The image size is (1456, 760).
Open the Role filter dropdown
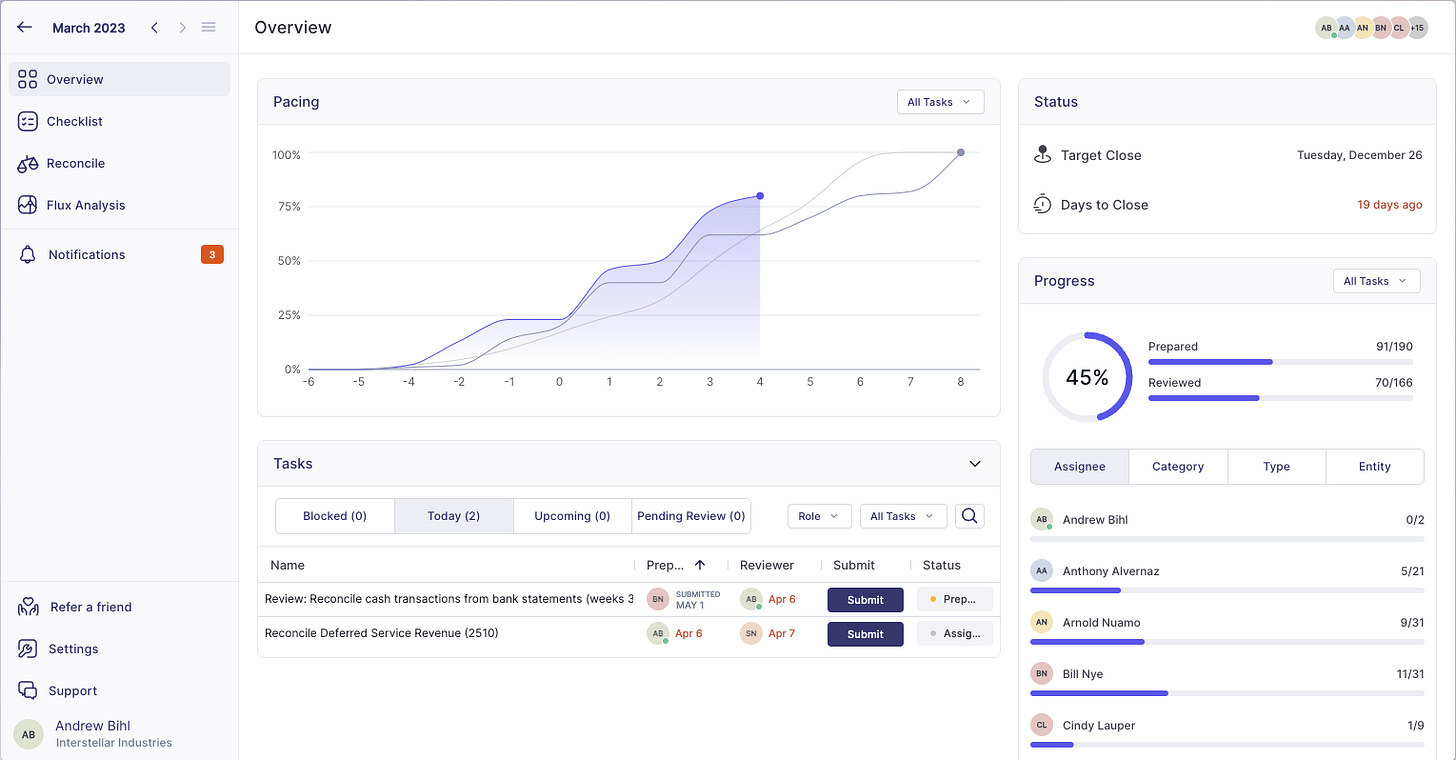click(819, 515)
